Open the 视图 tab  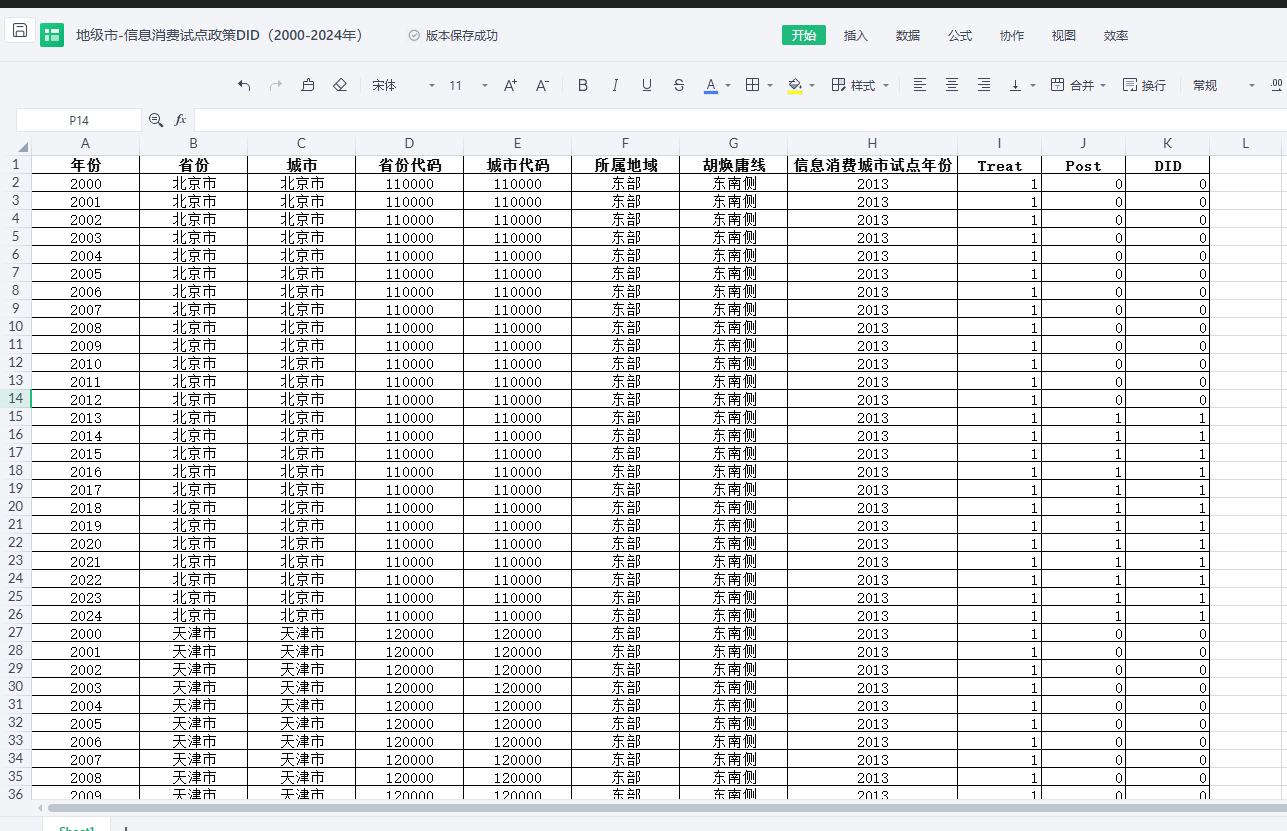click(x=1064, y=36)
